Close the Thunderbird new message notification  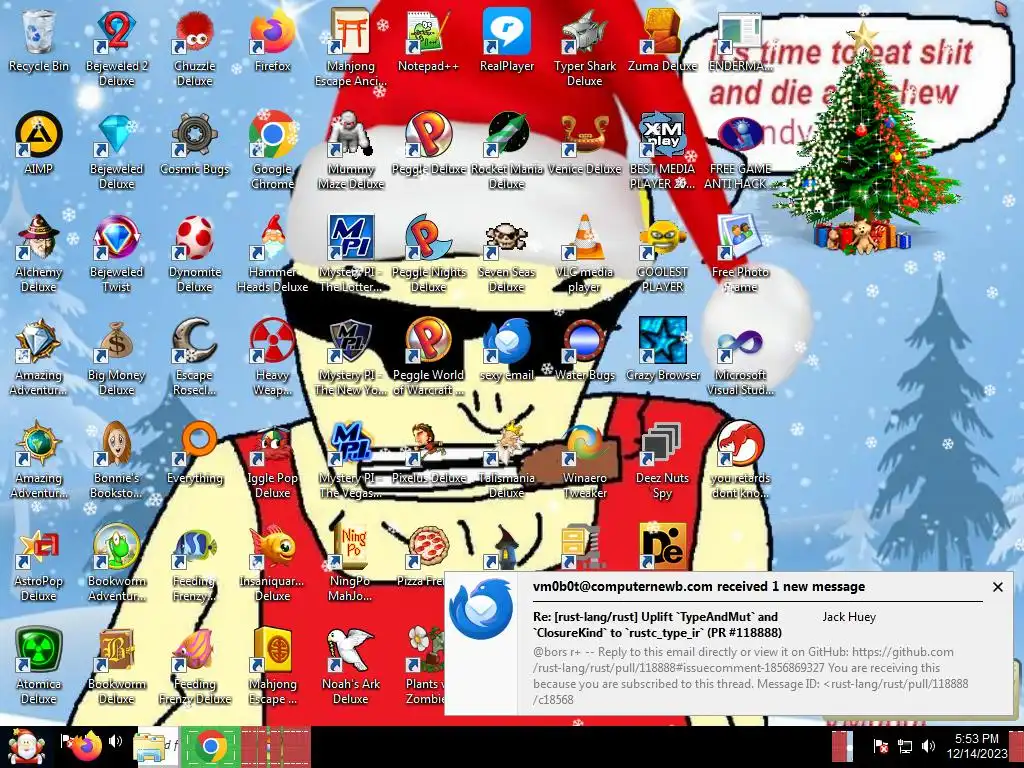pos(997,587)
